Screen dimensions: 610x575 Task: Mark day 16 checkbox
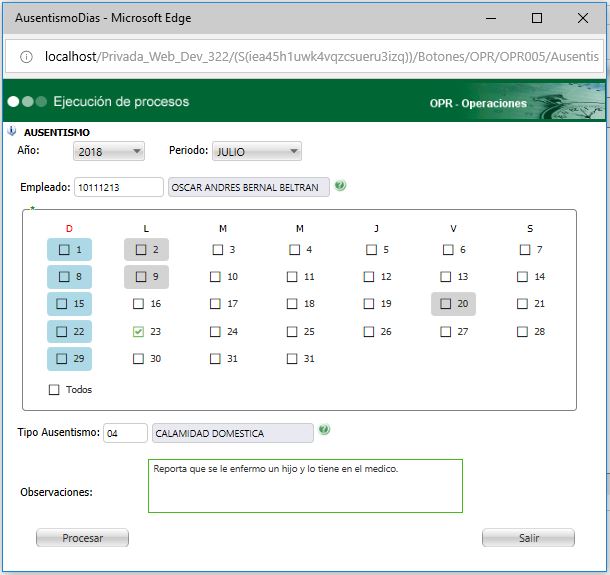[138, 304]
